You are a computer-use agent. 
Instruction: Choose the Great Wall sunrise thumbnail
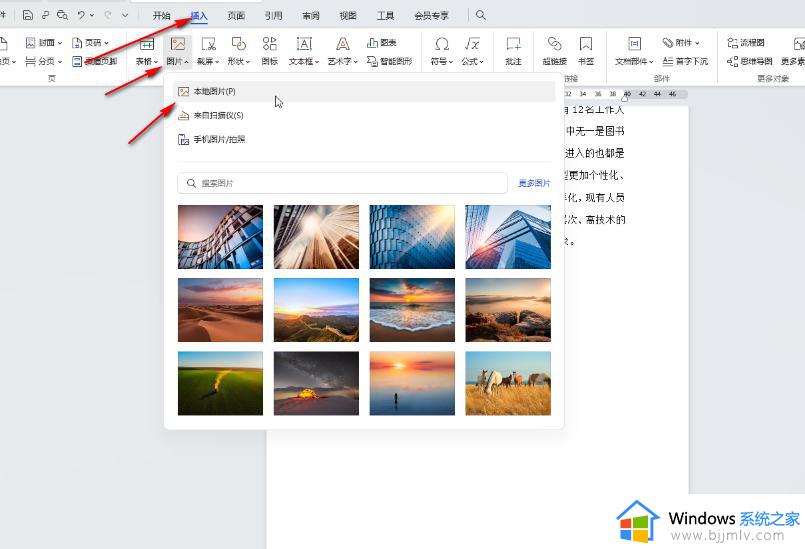316,310
